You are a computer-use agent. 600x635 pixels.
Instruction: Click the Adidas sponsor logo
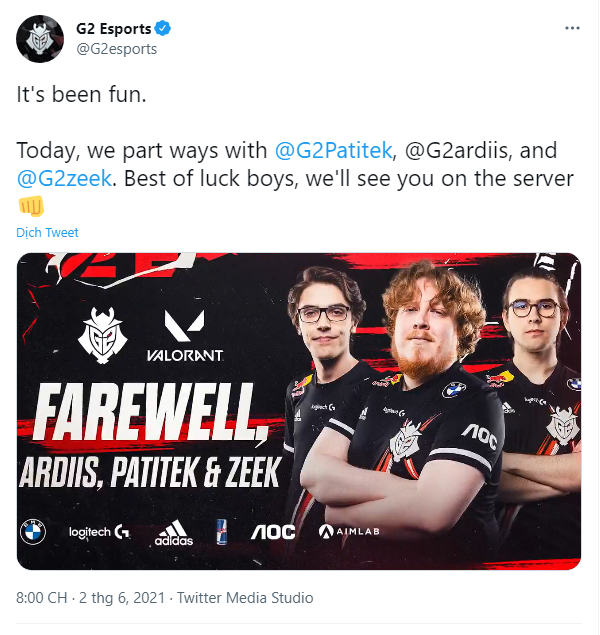pos(174,533)
